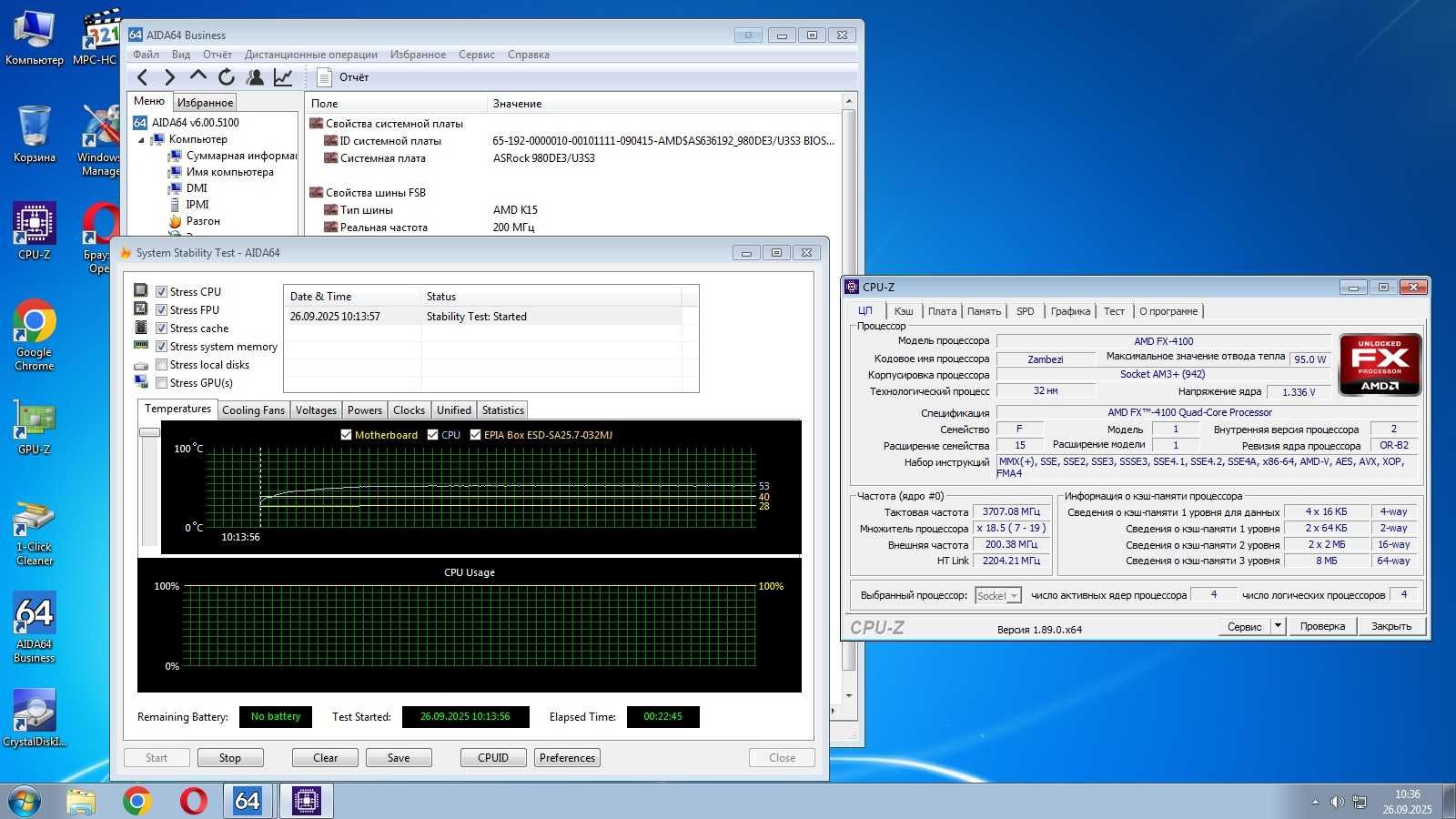
Task: Enable Stress local disks checkbox
Action: [161, 365]
